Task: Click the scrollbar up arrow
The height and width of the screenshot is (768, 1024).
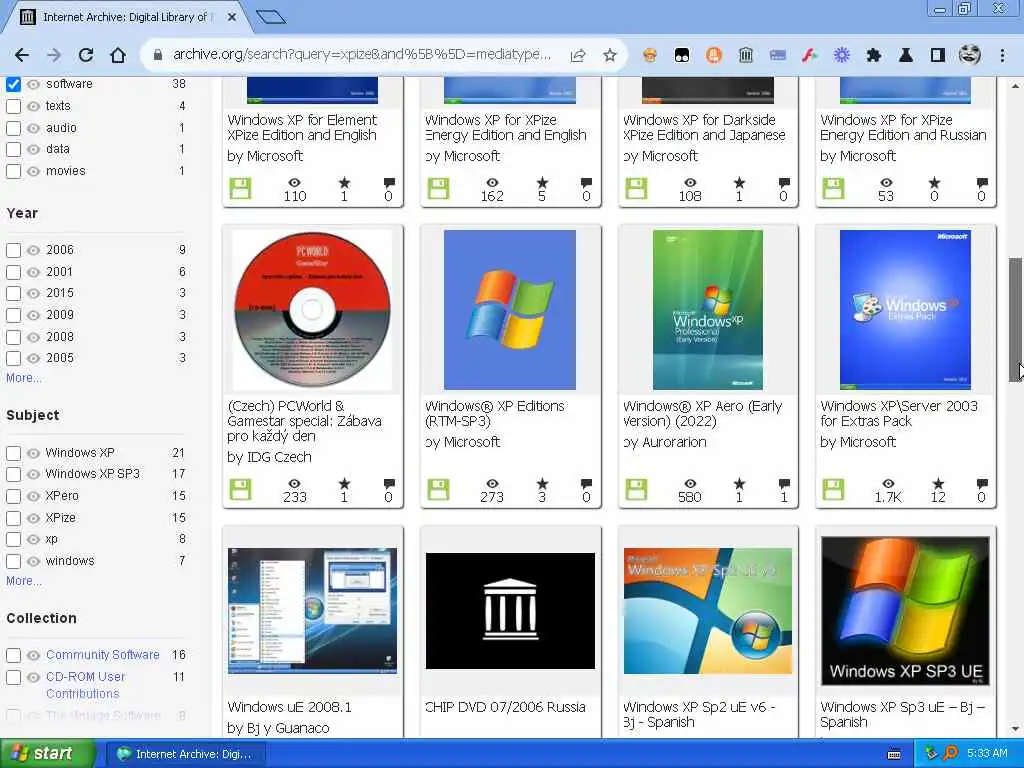Action: pyautogui.click(x=1016, y=86)
